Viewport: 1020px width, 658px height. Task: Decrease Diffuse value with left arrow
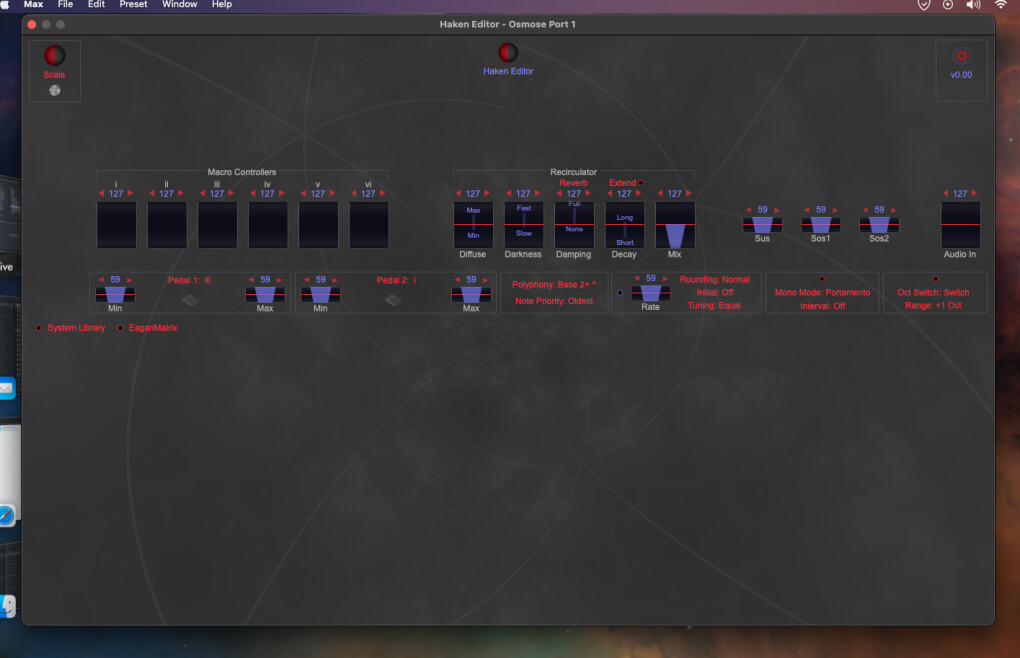click(458, 193)
